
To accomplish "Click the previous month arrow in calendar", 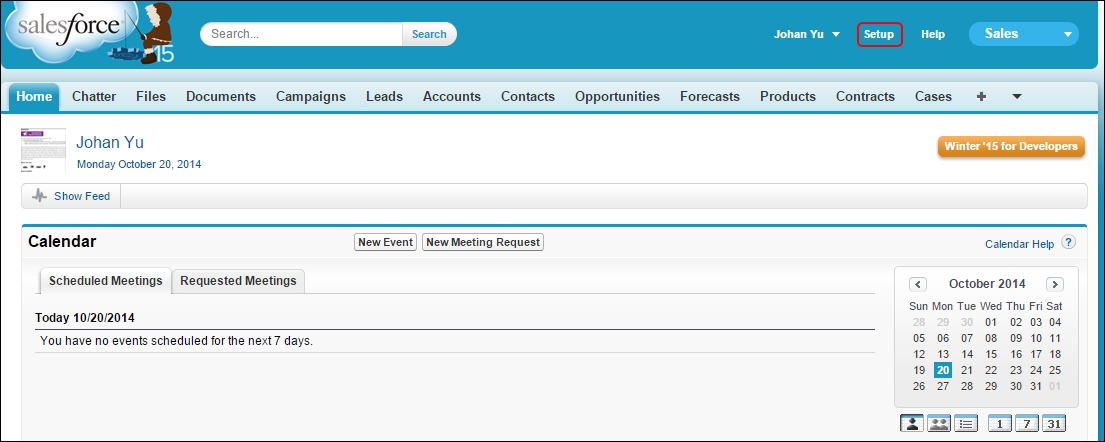I will [918, 284].
